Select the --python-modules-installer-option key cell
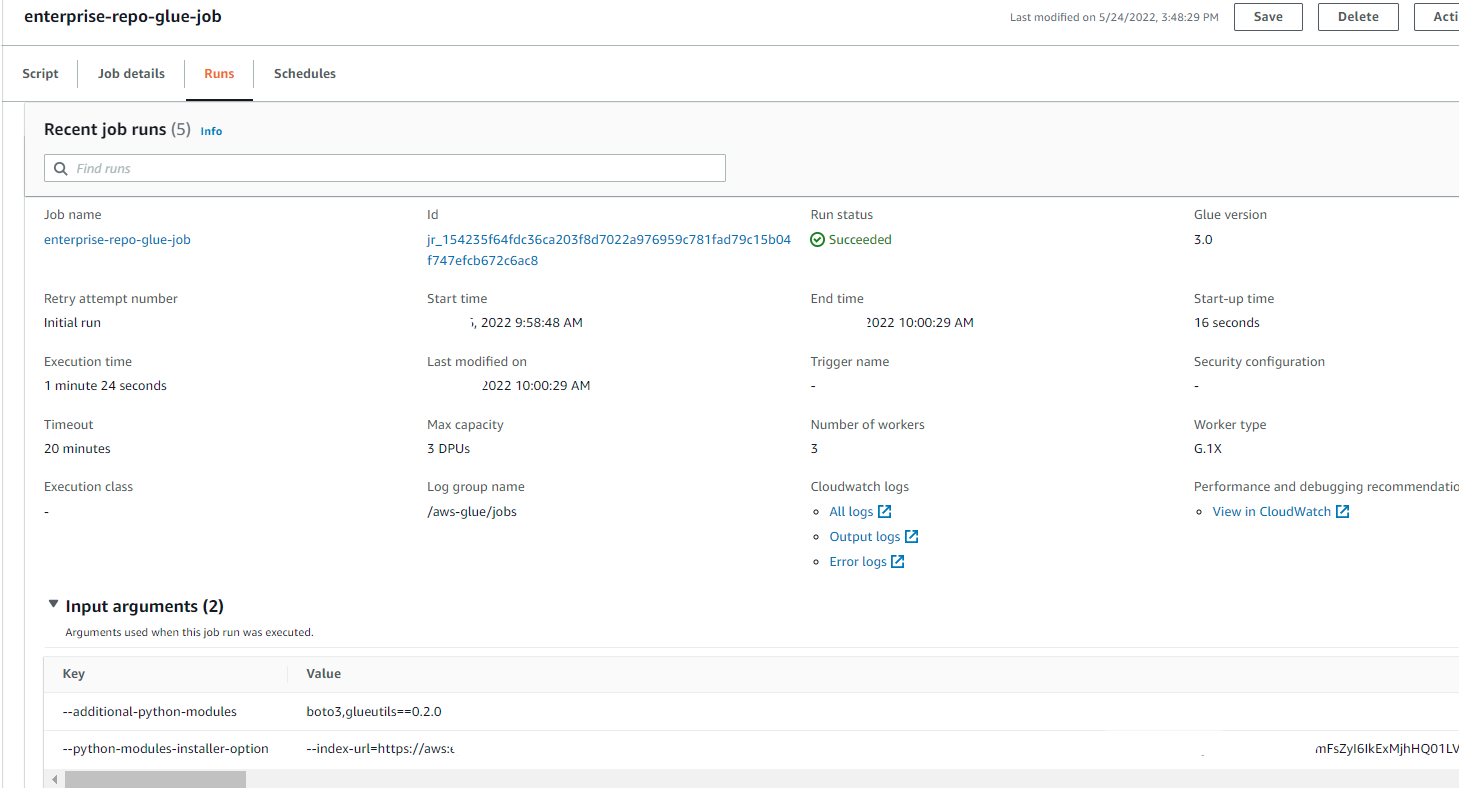 click(166, 749)
